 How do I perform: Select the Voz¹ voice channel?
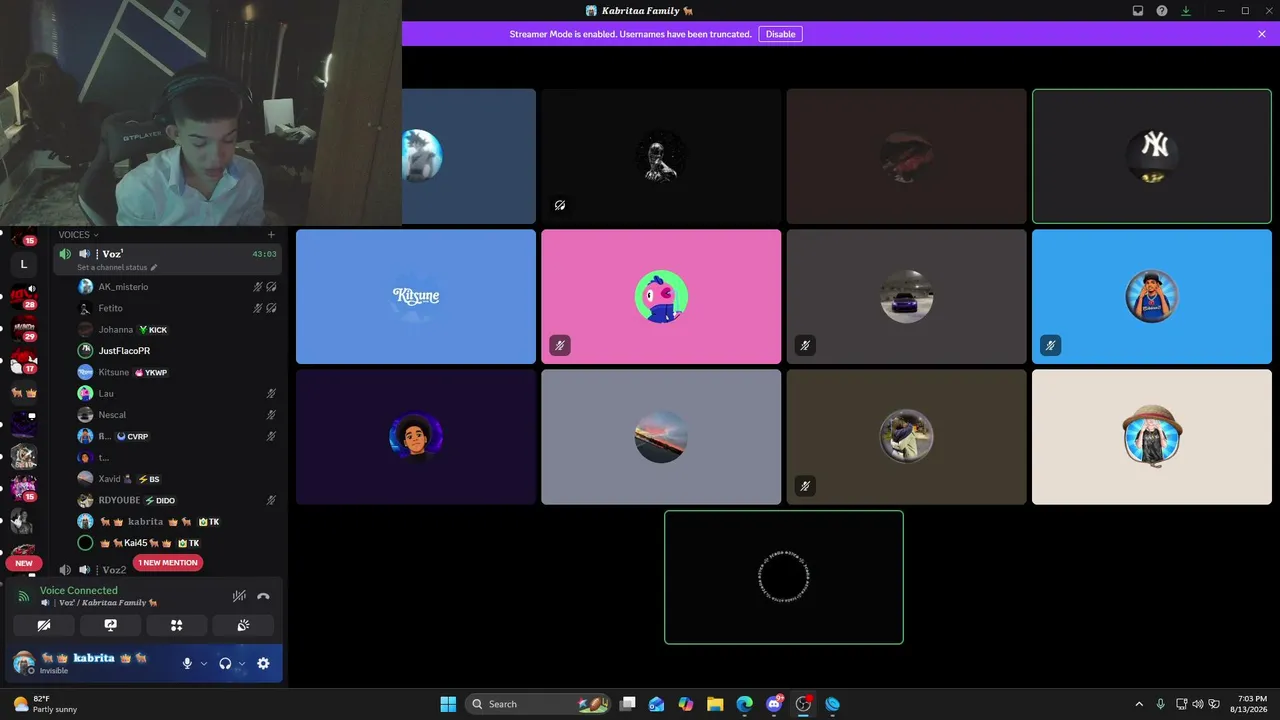tap(168, 259)
